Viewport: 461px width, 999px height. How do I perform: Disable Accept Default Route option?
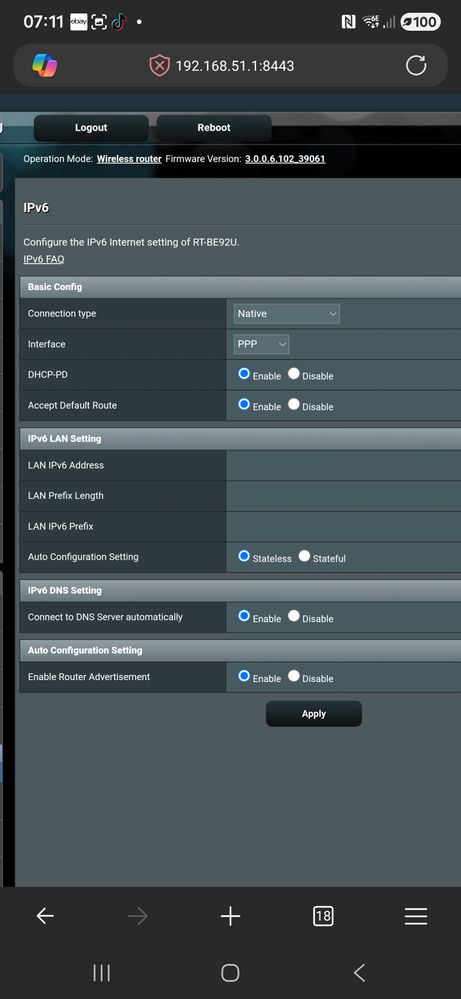(294, 404)
